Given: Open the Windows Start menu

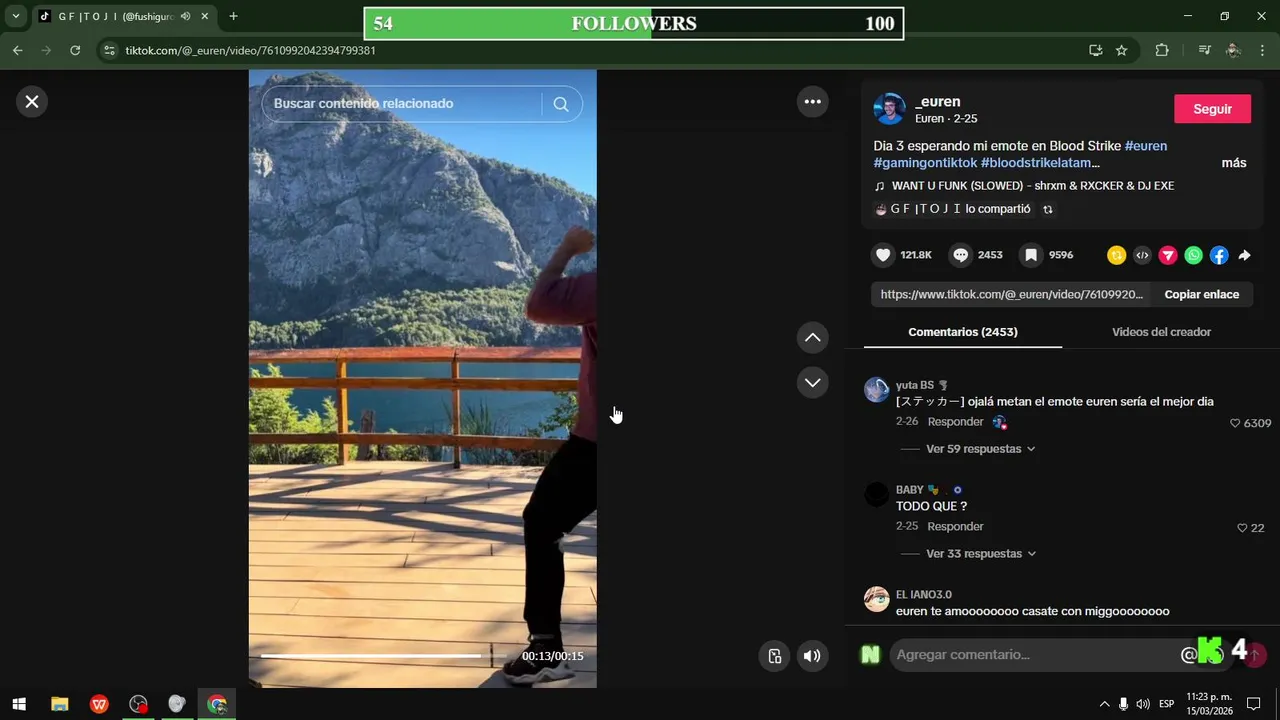Looking at the screenshot, I should [18, 704].
